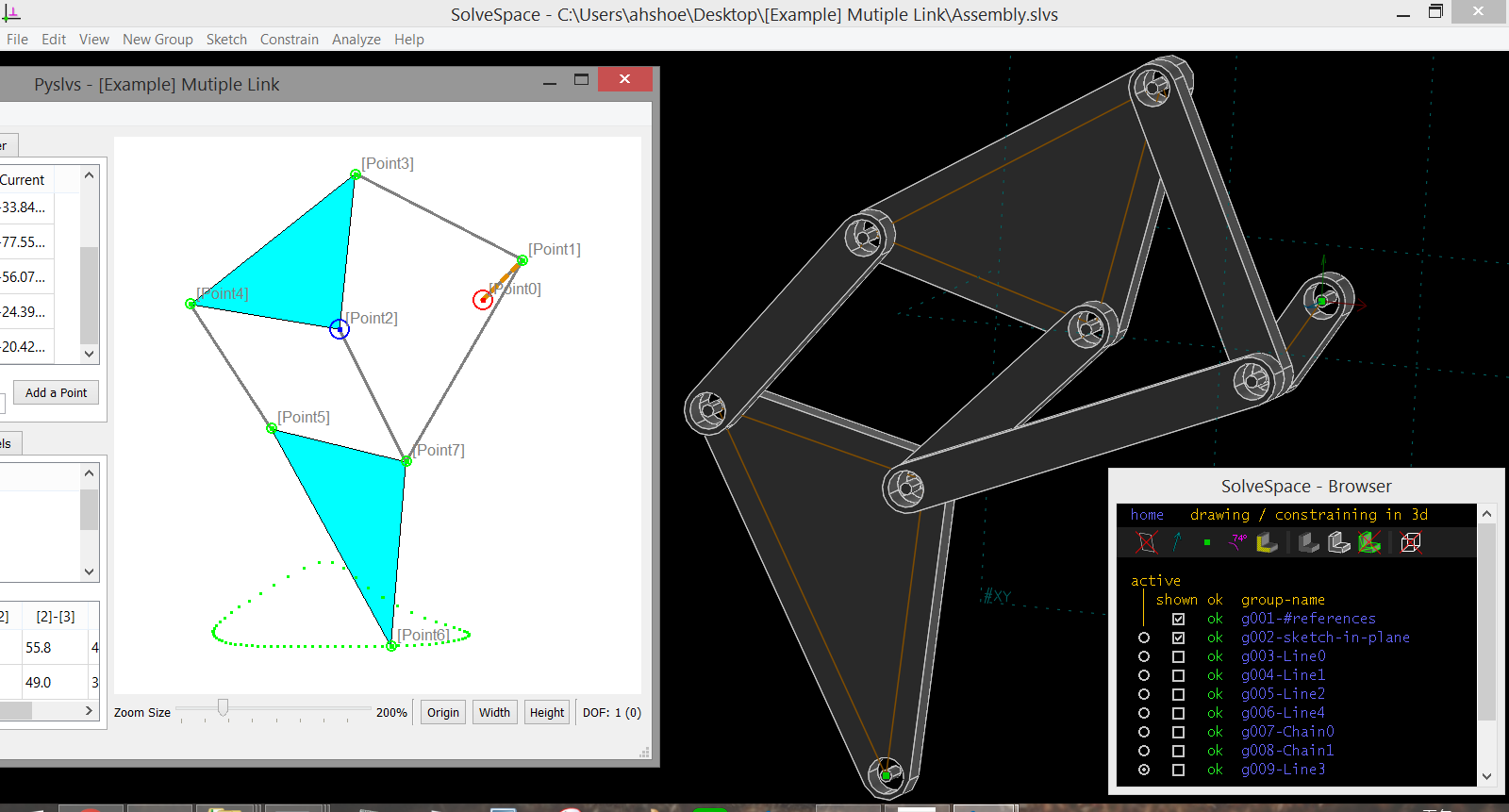
Task: Enable shown checkbox for g007-Chain0
Action: [1179, 732]
